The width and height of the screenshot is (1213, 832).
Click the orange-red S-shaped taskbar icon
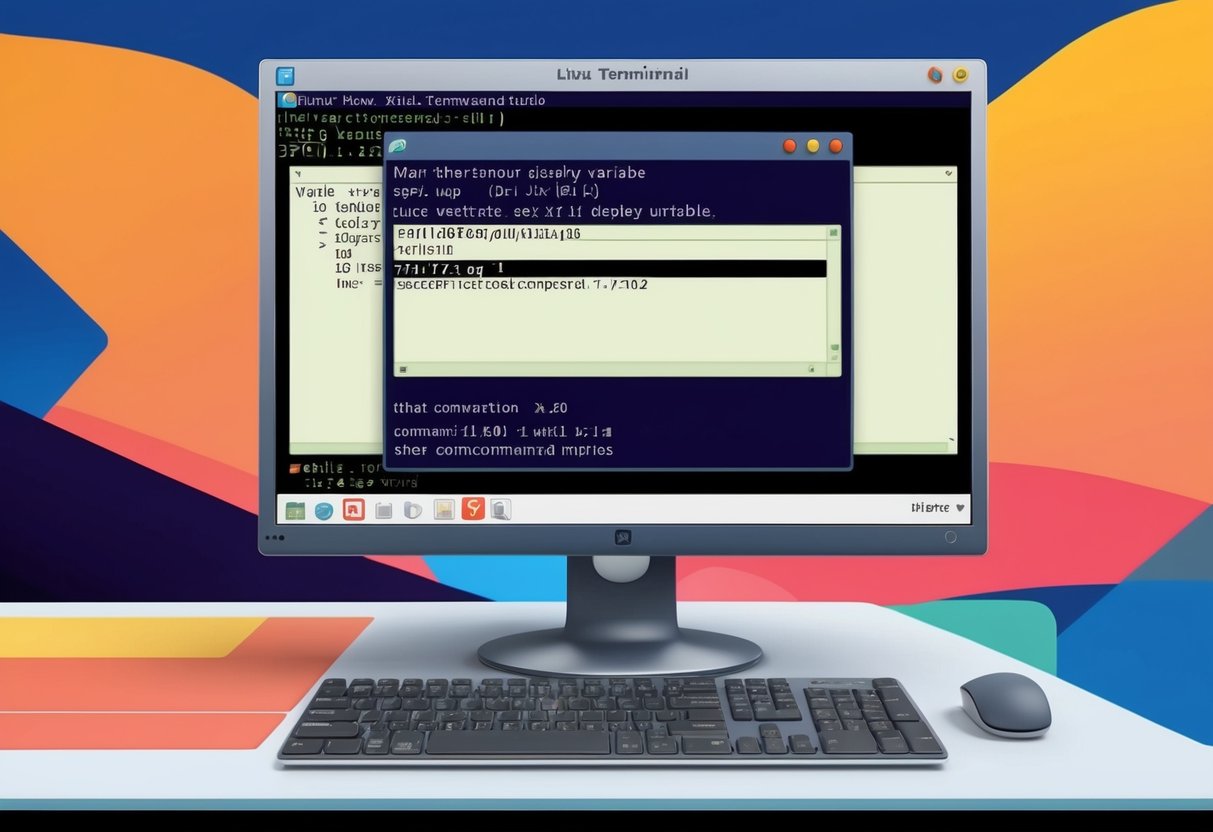click(x=473, y=509)
